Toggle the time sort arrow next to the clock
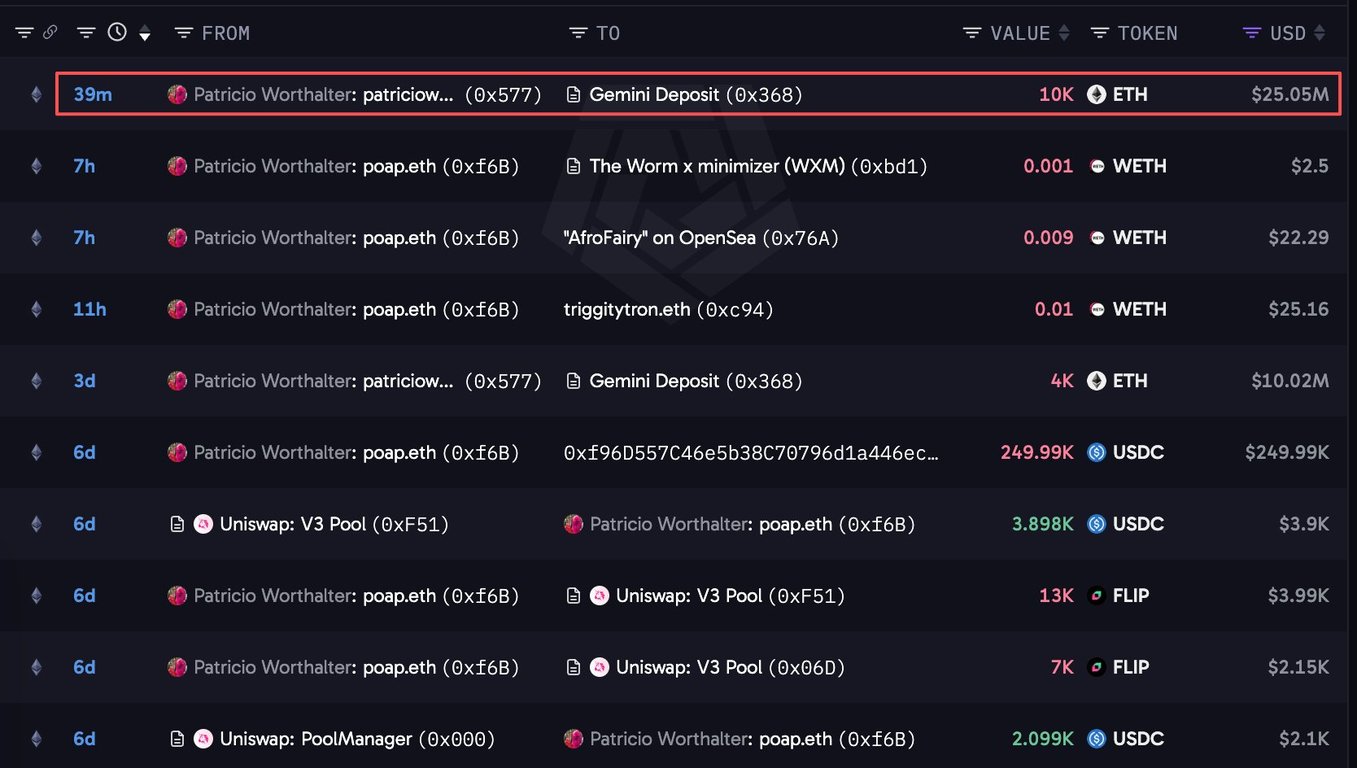Image resolution: width=1357 pixels, height=768 pixels. (145, 35)
